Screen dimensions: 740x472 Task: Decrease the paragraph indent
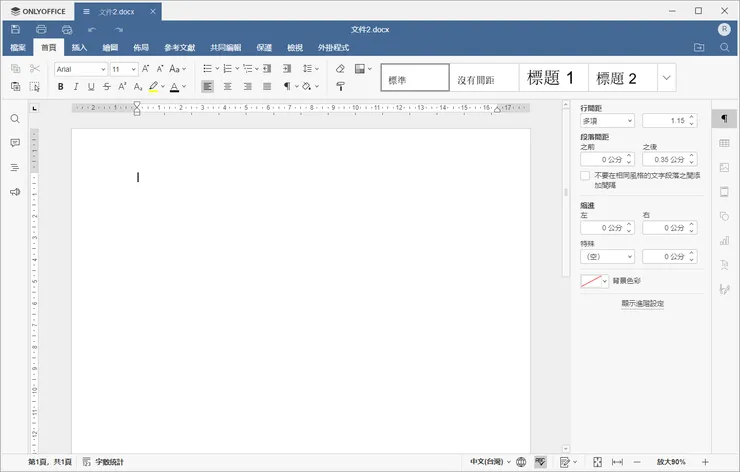(x=267, y=68)
